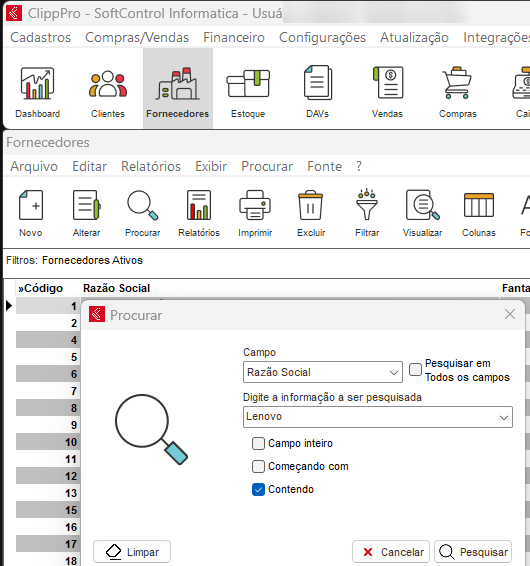Image resolution: width=530 pixels, height=566 pixels.
Task: Click the Visualizar toolbar icon
Action: point(422,205)
